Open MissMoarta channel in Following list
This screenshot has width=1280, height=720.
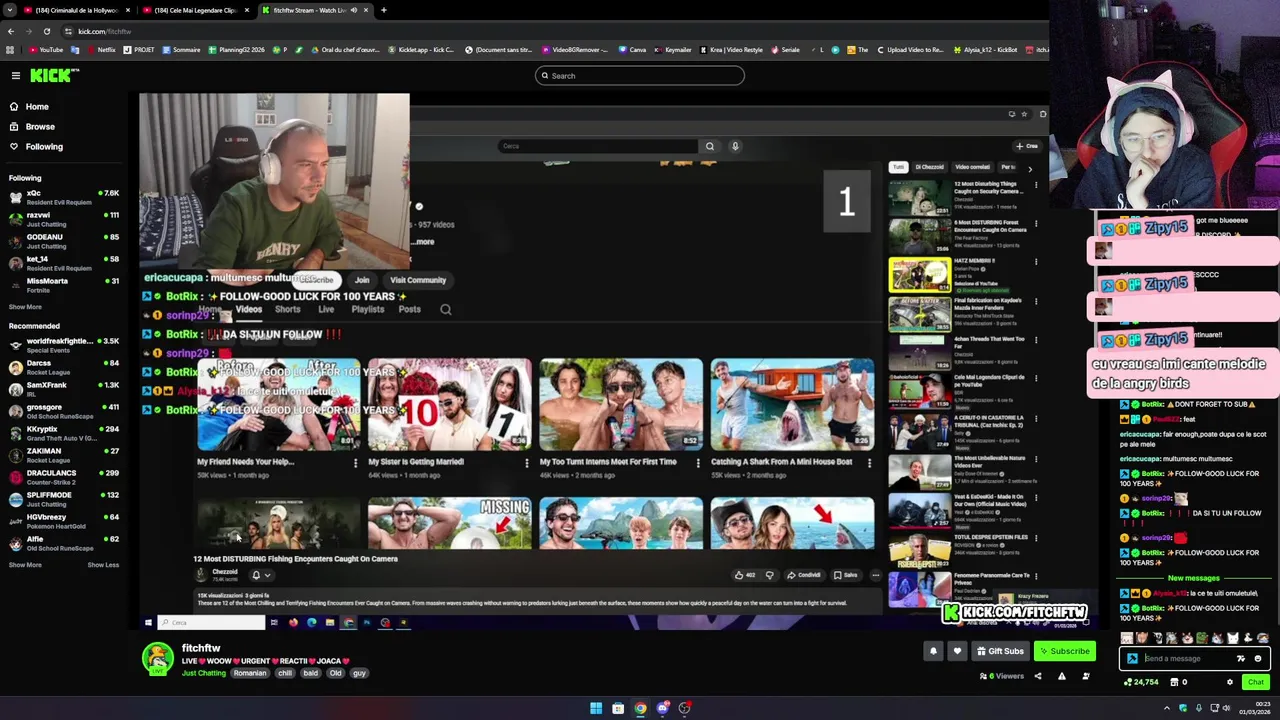[62, 285]
